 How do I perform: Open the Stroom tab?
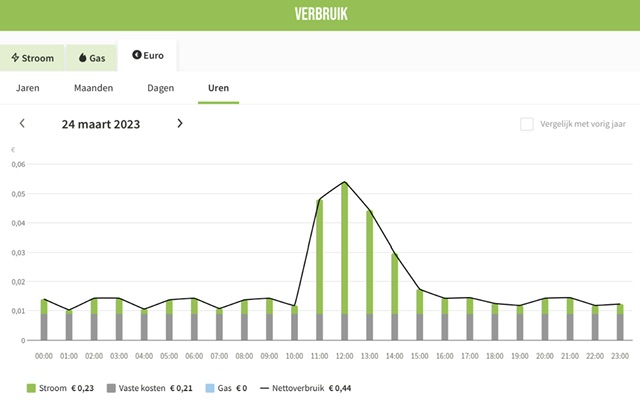[x=32, y=58]
